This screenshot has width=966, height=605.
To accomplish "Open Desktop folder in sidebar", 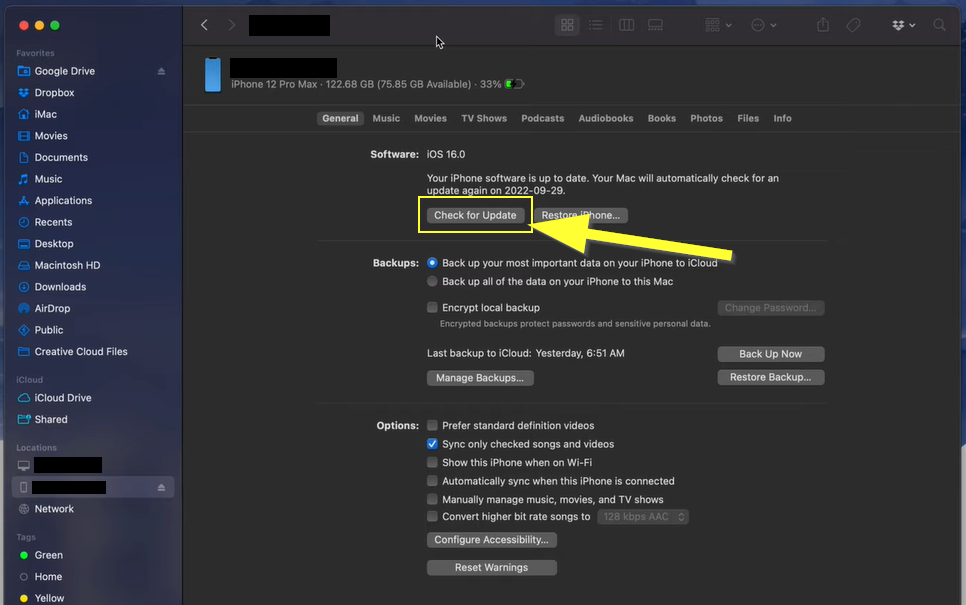I will [x=54, y=244].
